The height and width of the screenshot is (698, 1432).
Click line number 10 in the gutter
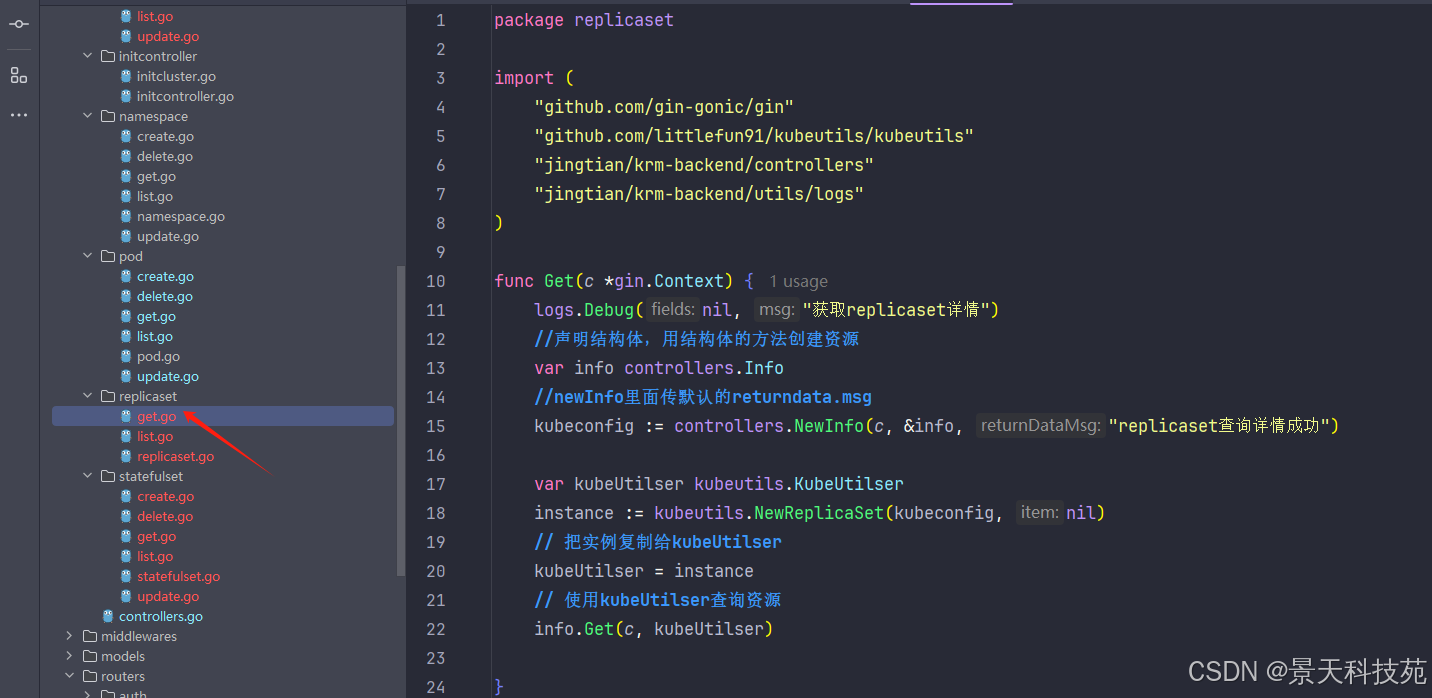point(435,281)
